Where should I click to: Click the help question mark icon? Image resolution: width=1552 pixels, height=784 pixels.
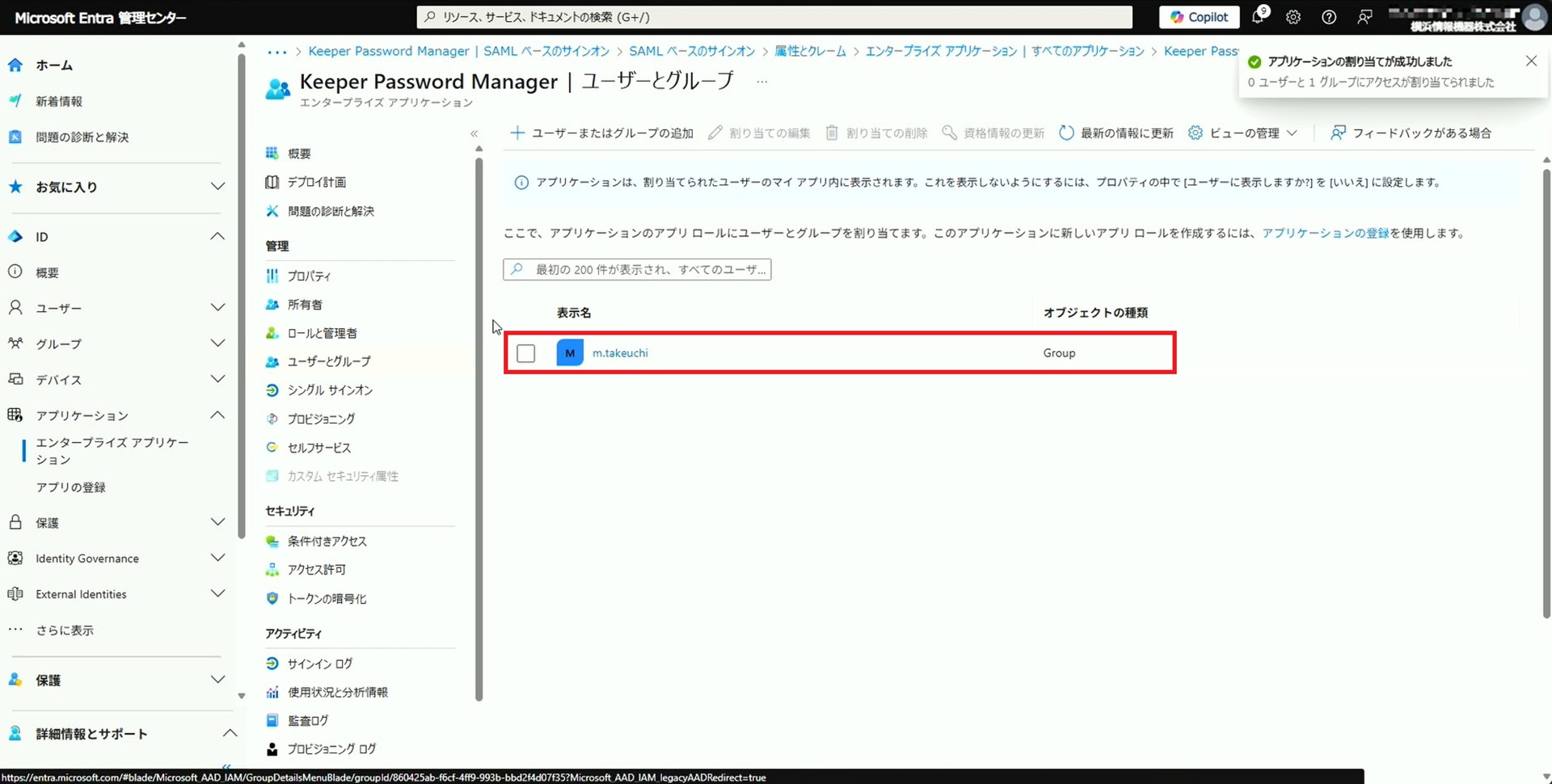1329,17
